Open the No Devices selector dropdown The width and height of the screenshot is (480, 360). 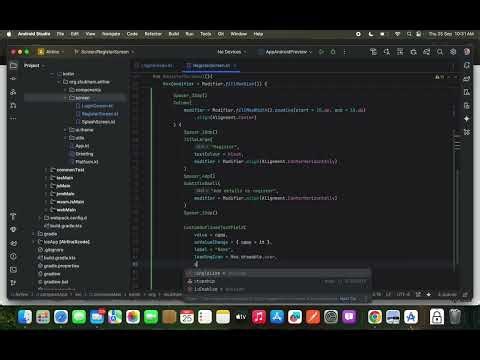pos(232,52)
